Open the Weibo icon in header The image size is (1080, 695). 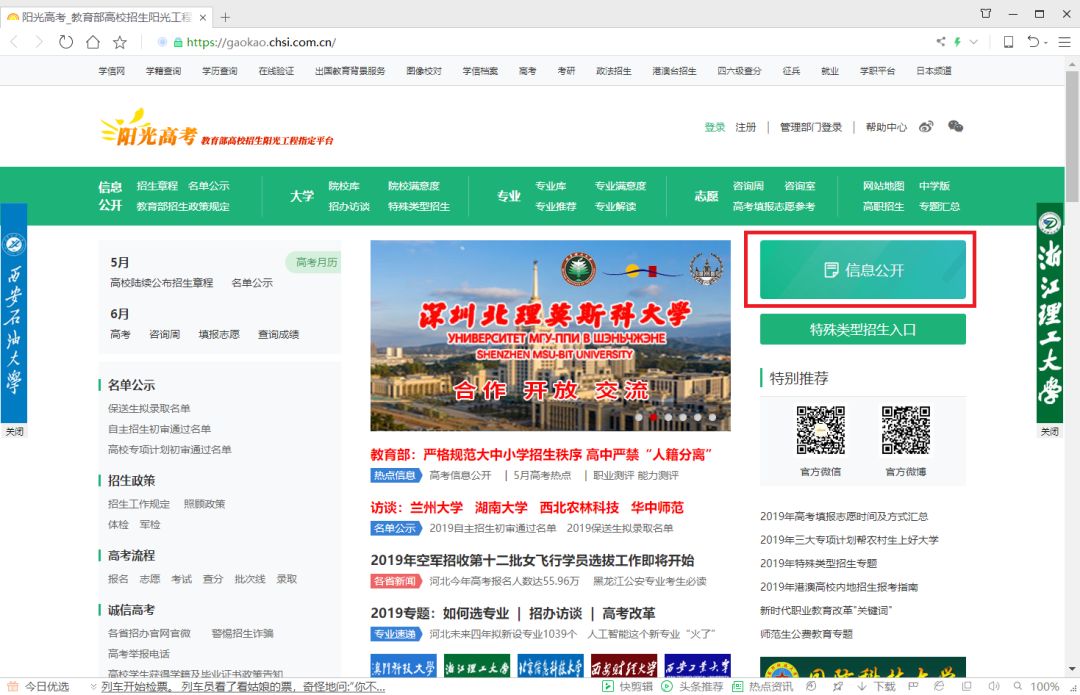pyautogui.click(x=926, y=127)
